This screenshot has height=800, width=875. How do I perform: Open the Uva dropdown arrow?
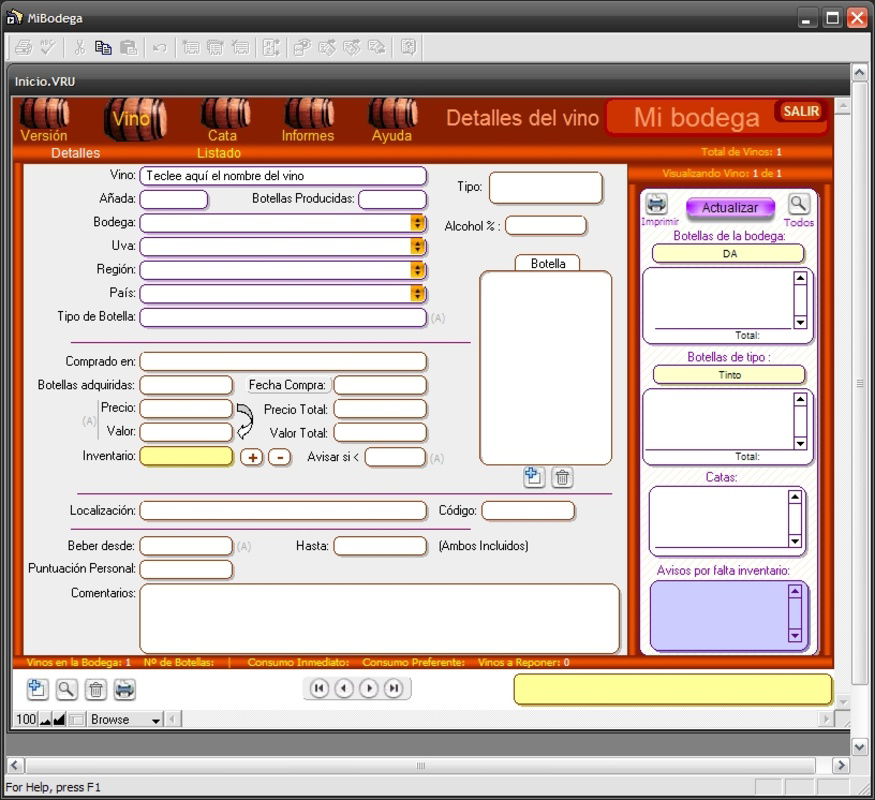click(x=417, y=247)
